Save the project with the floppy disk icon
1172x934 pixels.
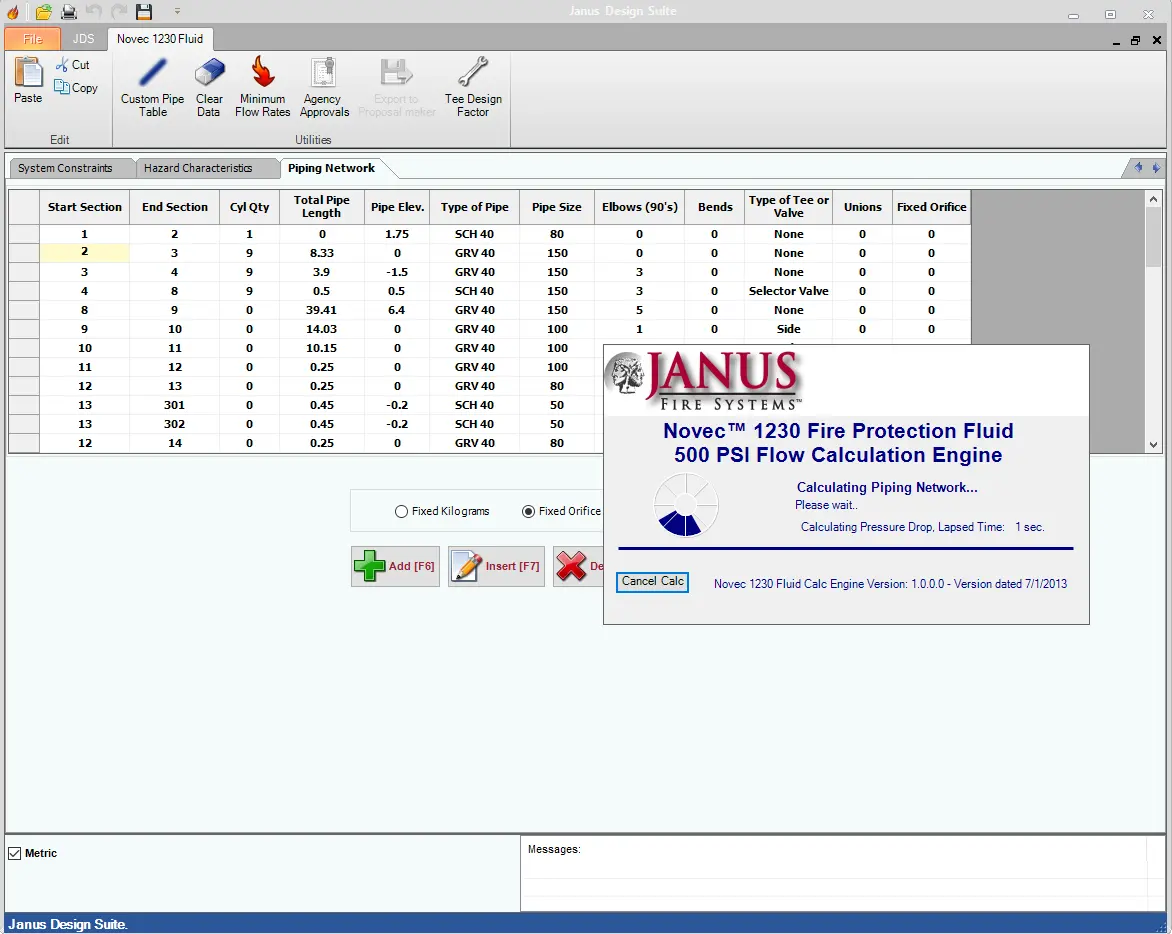[144, 11]
